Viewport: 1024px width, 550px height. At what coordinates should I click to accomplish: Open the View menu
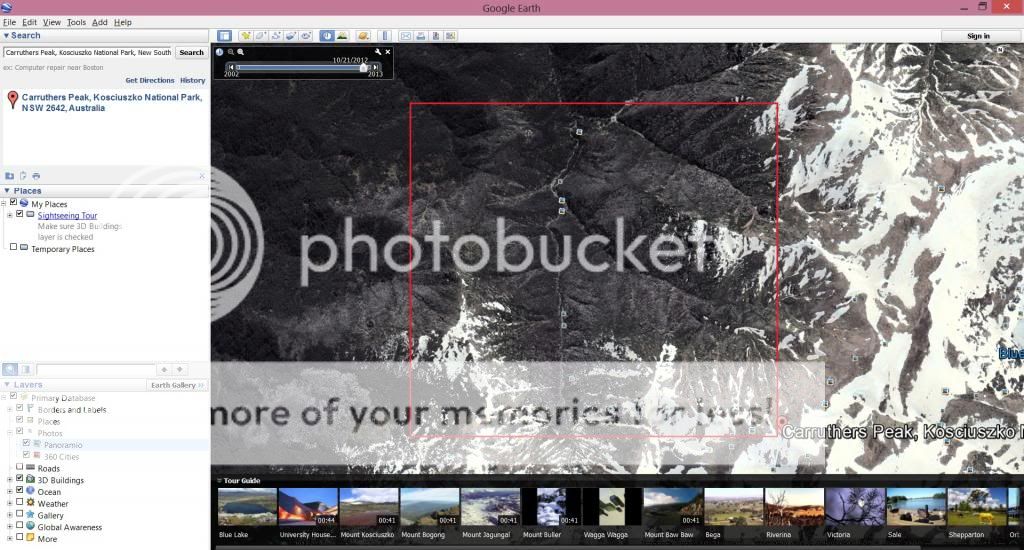point(52,22)
